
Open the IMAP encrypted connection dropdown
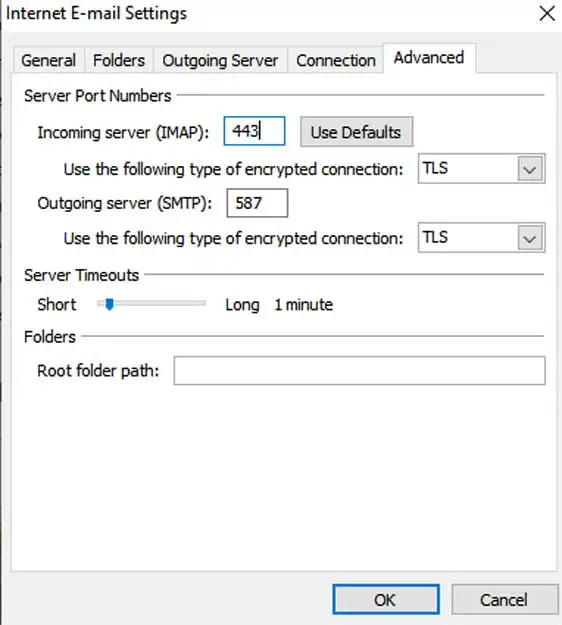pos(481,169)
